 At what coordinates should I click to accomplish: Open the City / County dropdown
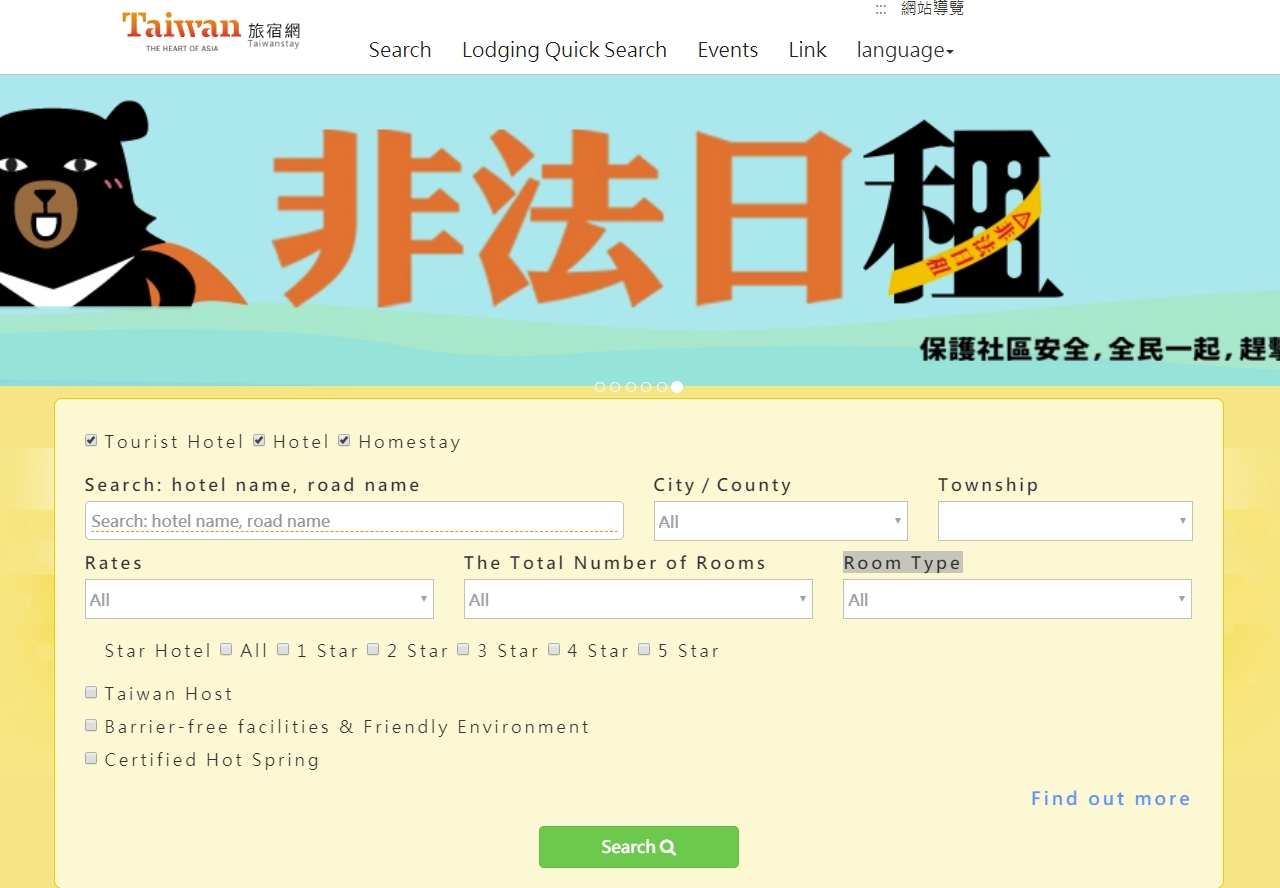pyautogui.click(x=781, y=521)
